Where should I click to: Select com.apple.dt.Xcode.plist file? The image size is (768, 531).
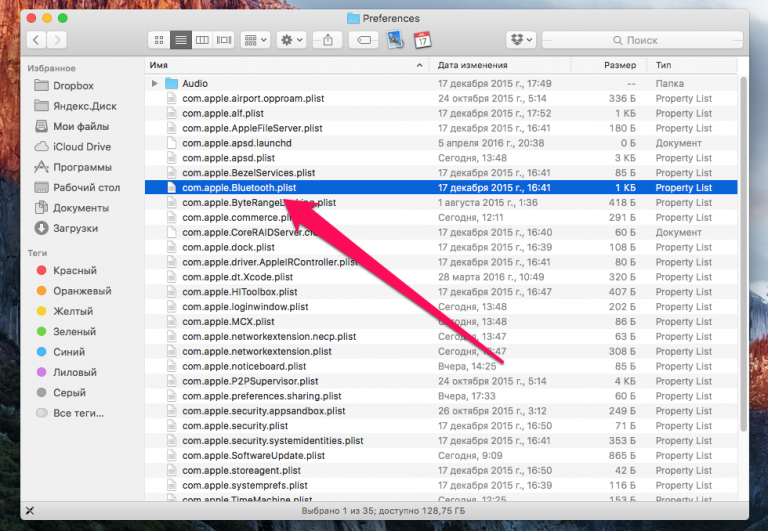pos(441,277)
